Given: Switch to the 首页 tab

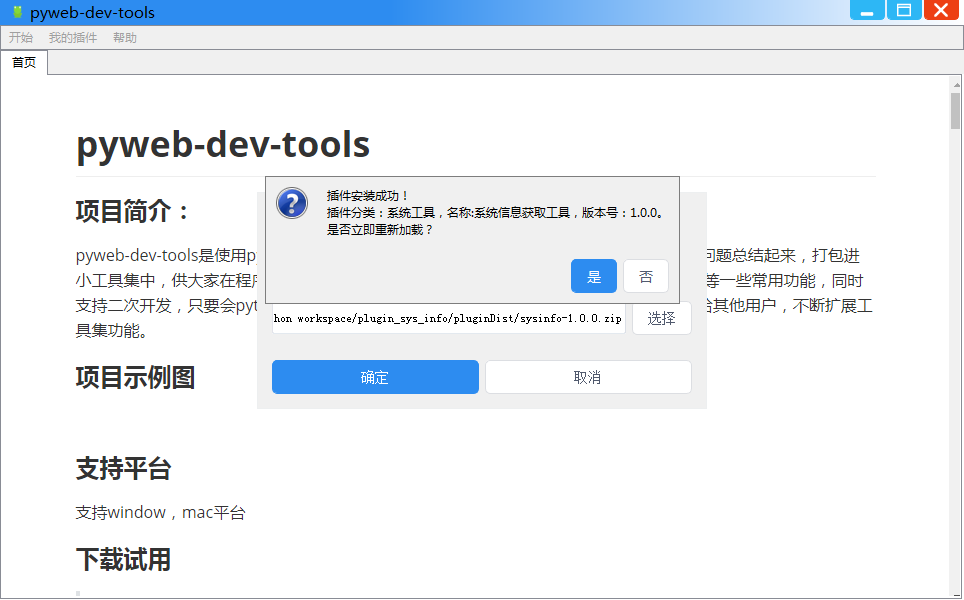Looking at the screenshot, I should [24, 61].
